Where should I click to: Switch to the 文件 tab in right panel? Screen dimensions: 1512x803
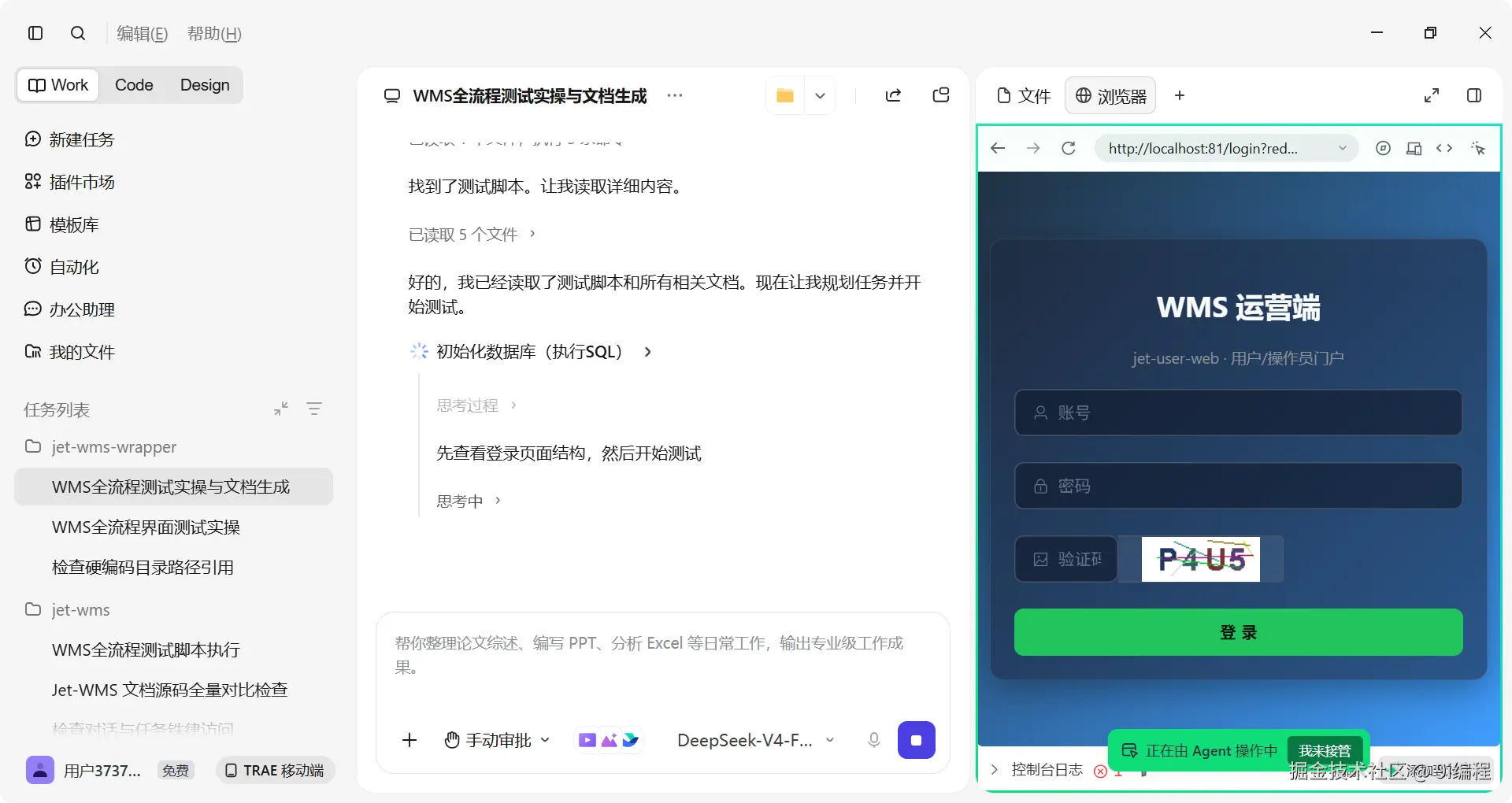click(1023, 95)
